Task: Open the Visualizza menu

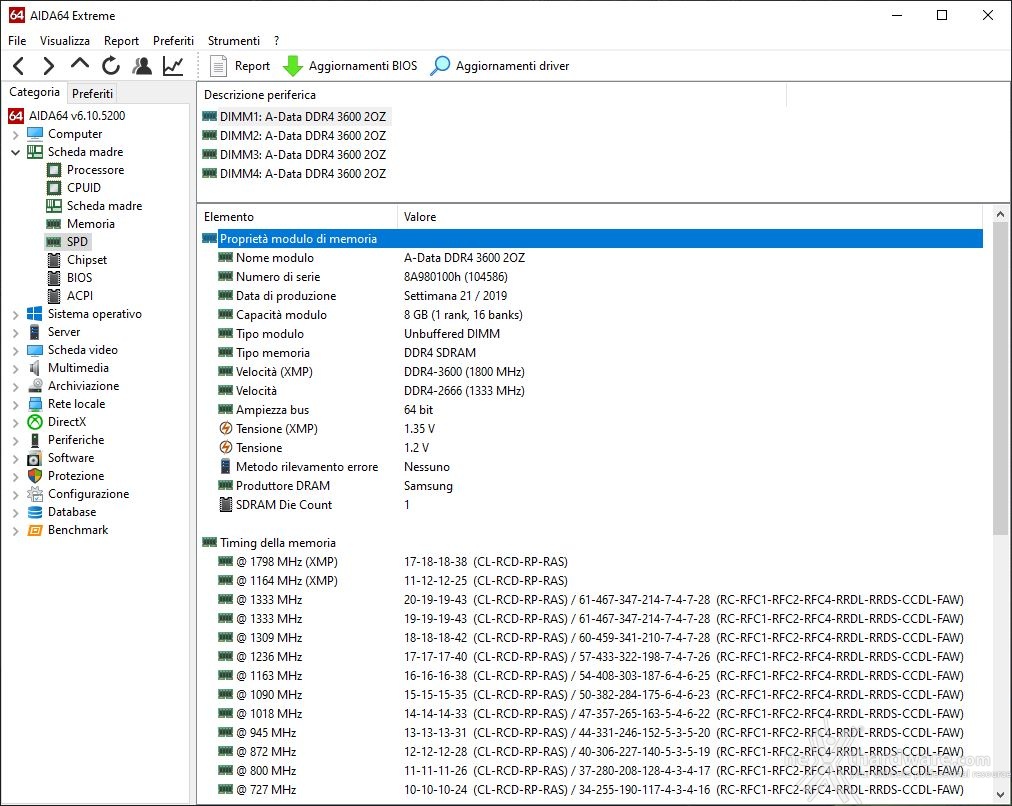Action: coord(65,41)
